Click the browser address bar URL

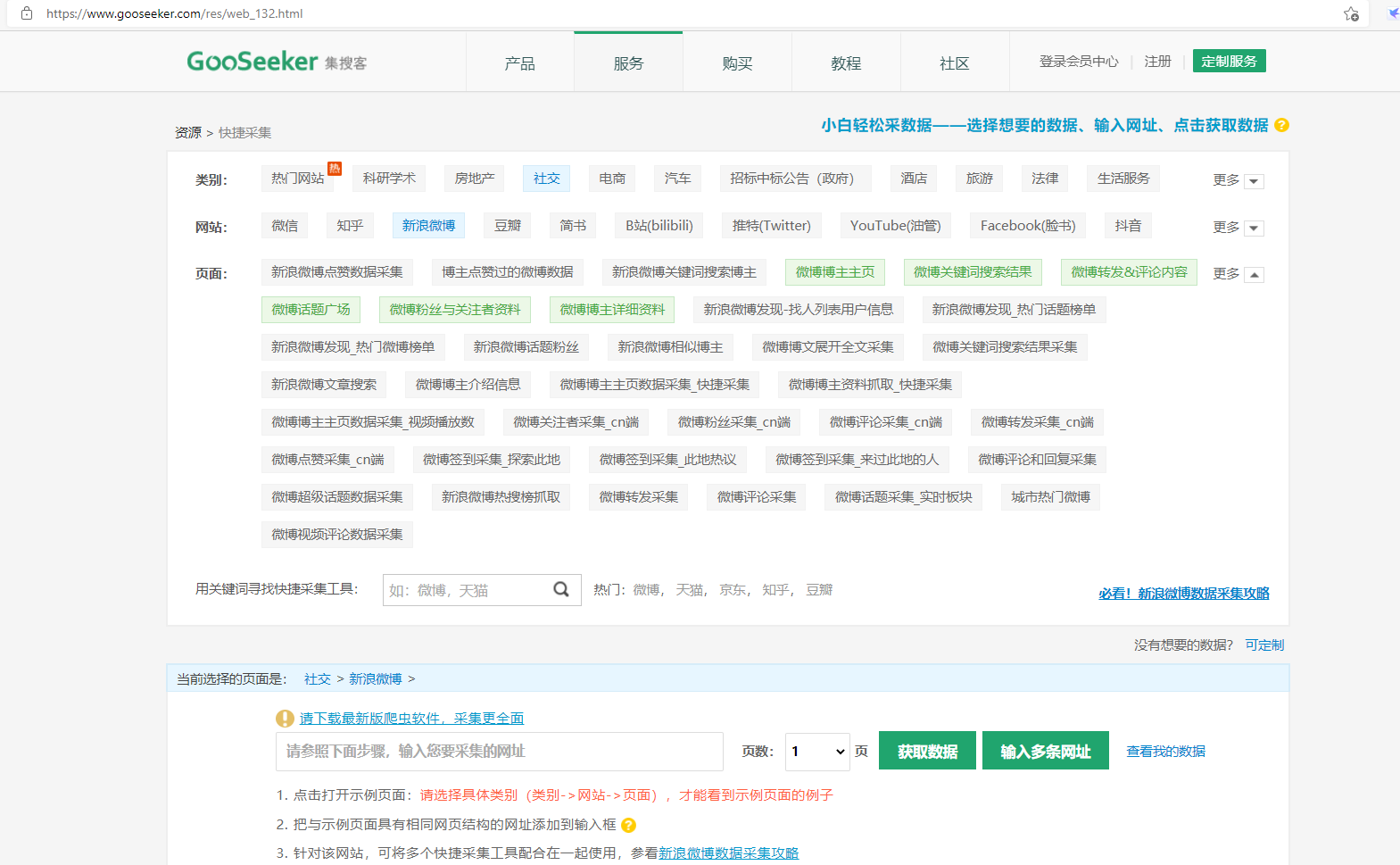coord(175,13)
